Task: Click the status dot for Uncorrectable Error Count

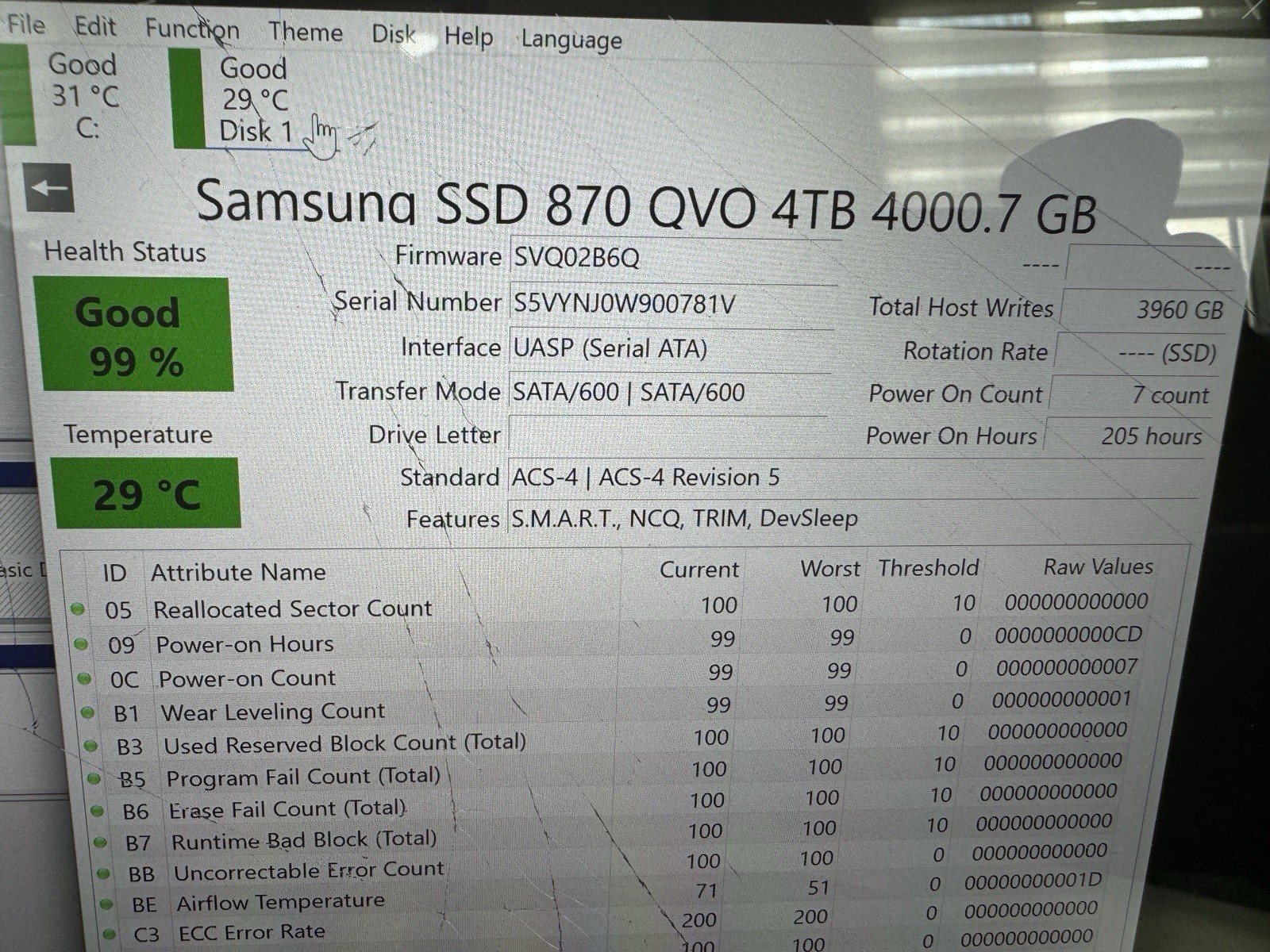Action: (103, 873)
